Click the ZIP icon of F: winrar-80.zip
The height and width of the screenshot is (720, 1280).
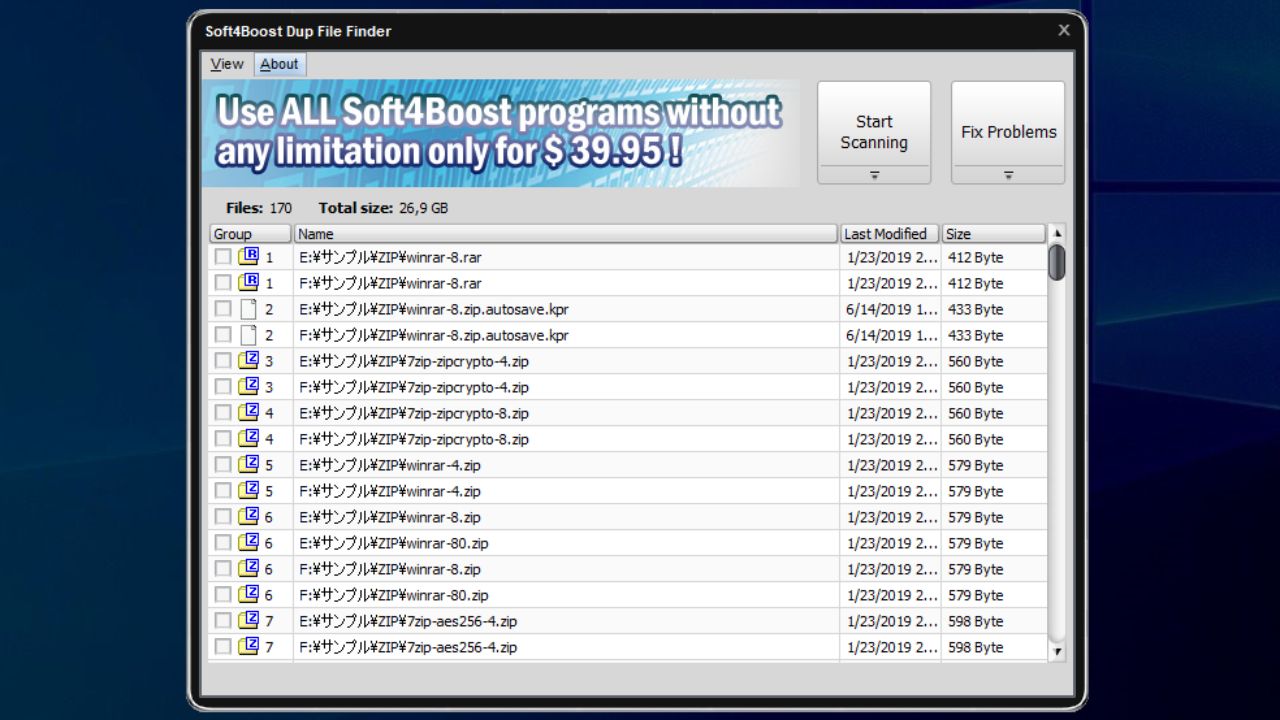click(249, 595)
